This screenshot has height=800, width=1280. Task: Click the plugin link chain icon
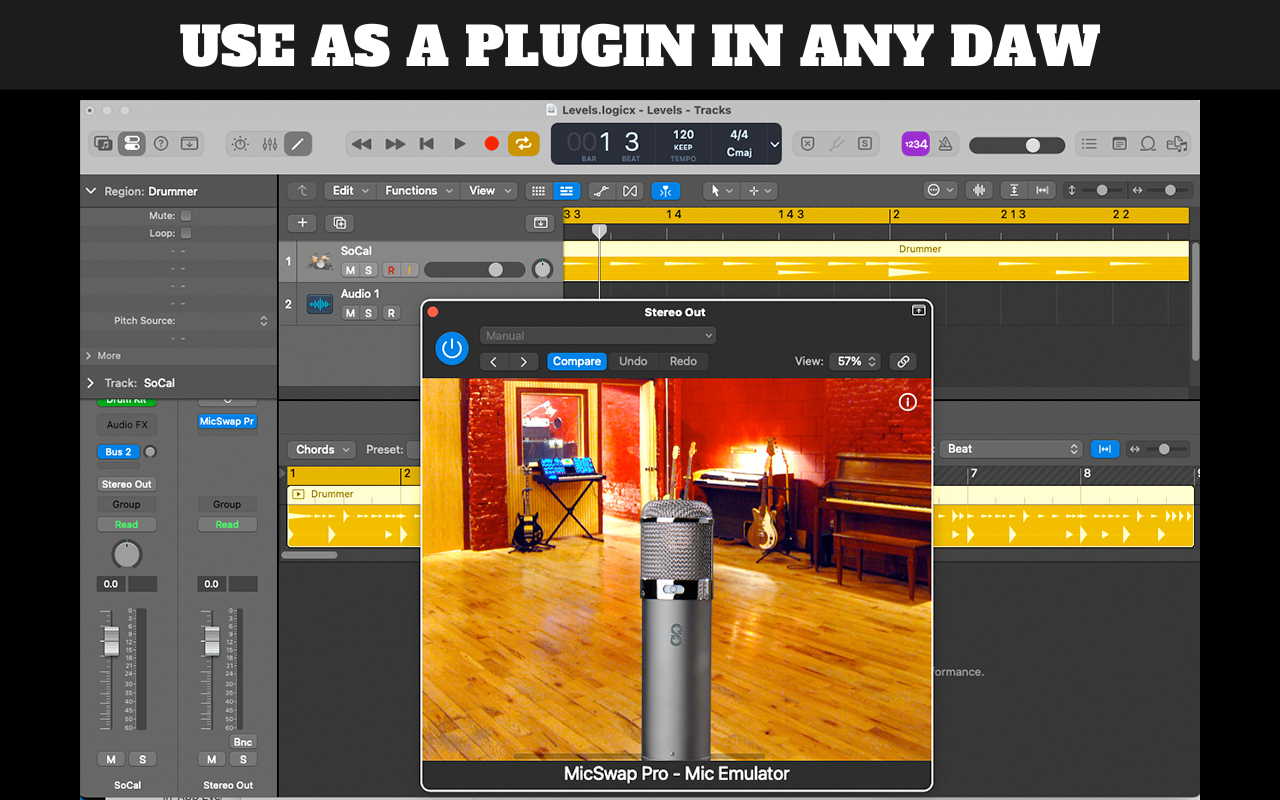pos(903,362)
